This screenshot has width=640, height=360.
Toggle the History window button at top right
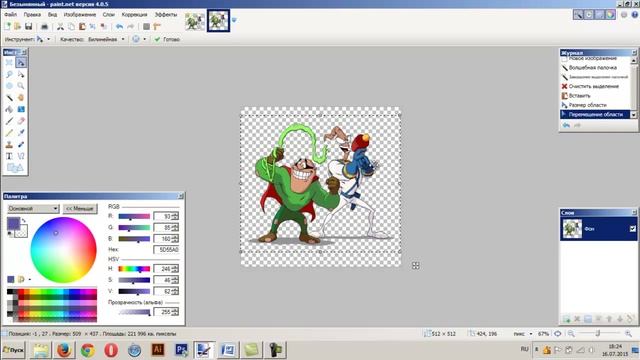[x=589, y=15]
